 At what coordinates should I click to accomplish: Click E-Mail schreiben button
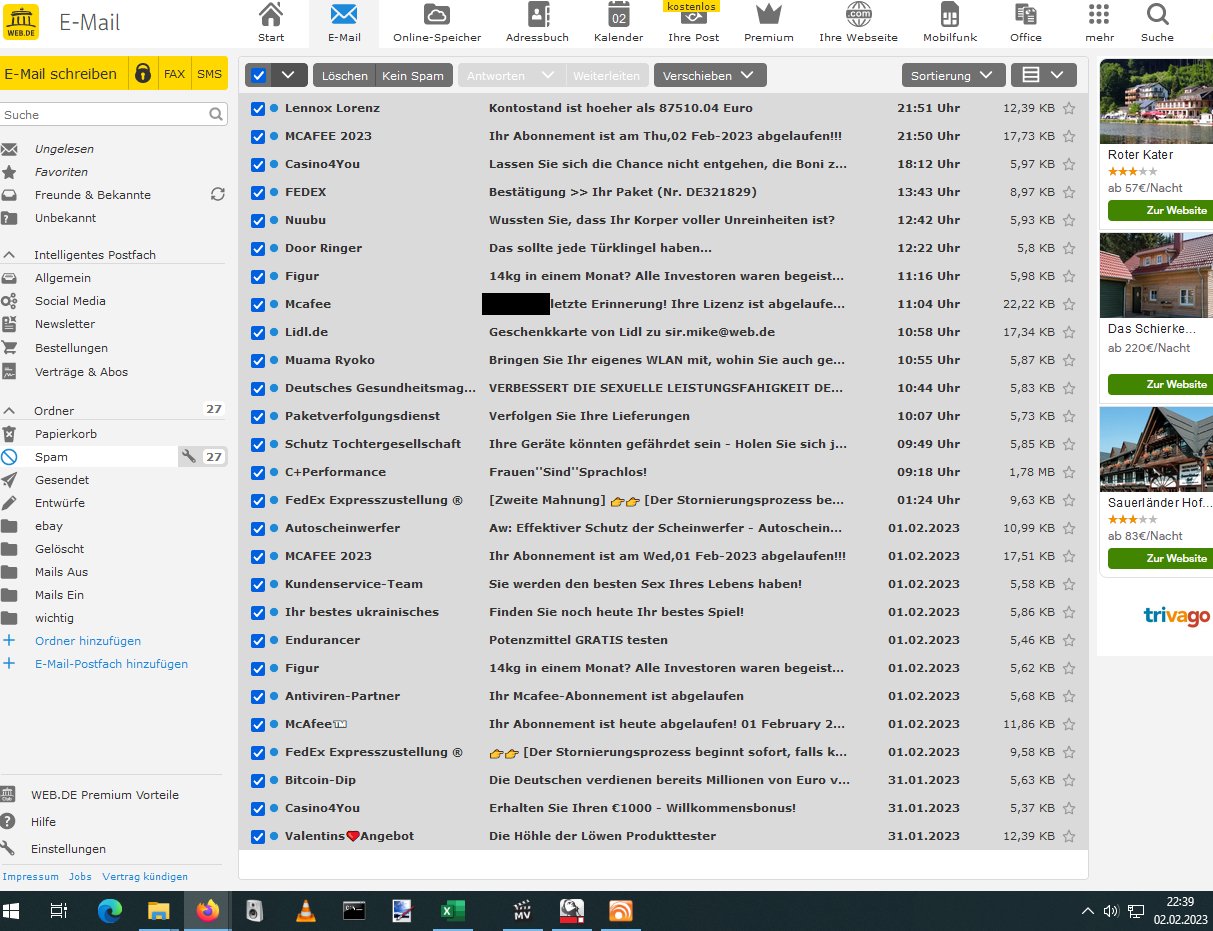(x=64, y=74)
